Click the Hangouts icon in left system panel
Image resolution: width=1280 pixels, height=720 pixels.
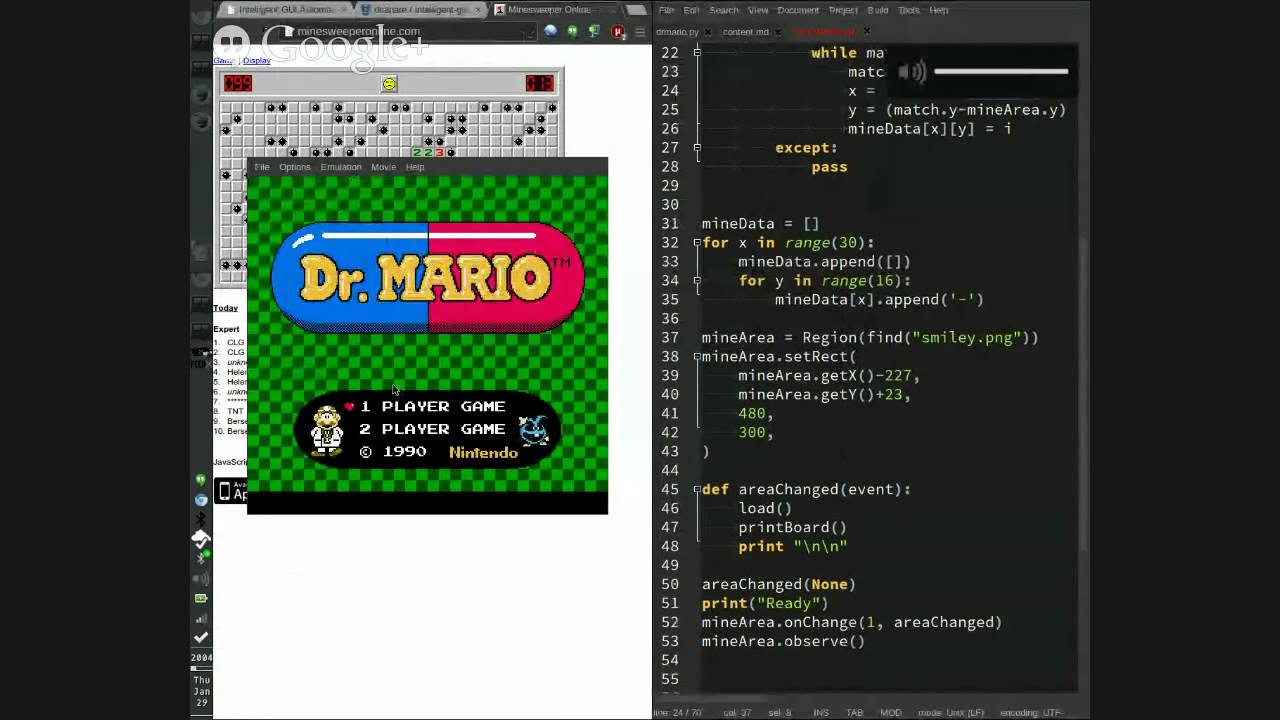(201, 481)
